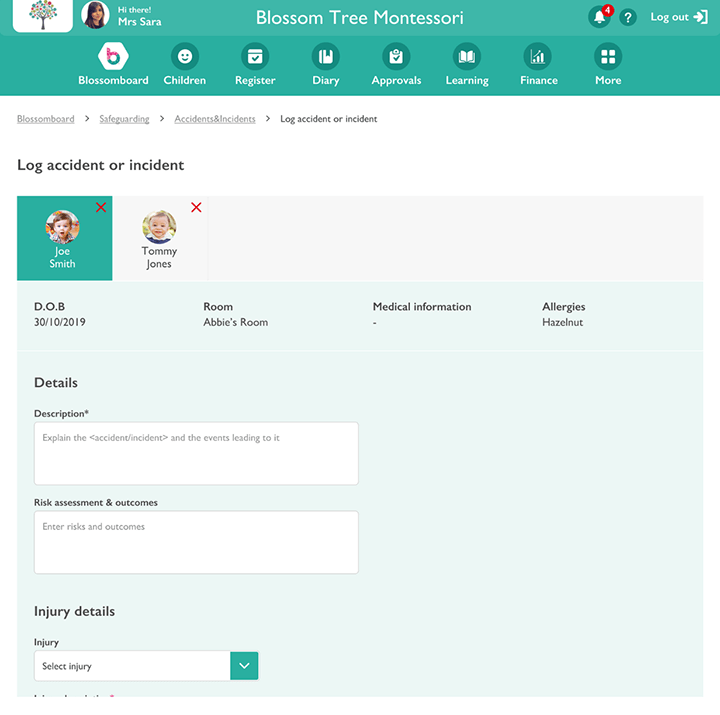Open the Learning icon

(x=466, y=57)
